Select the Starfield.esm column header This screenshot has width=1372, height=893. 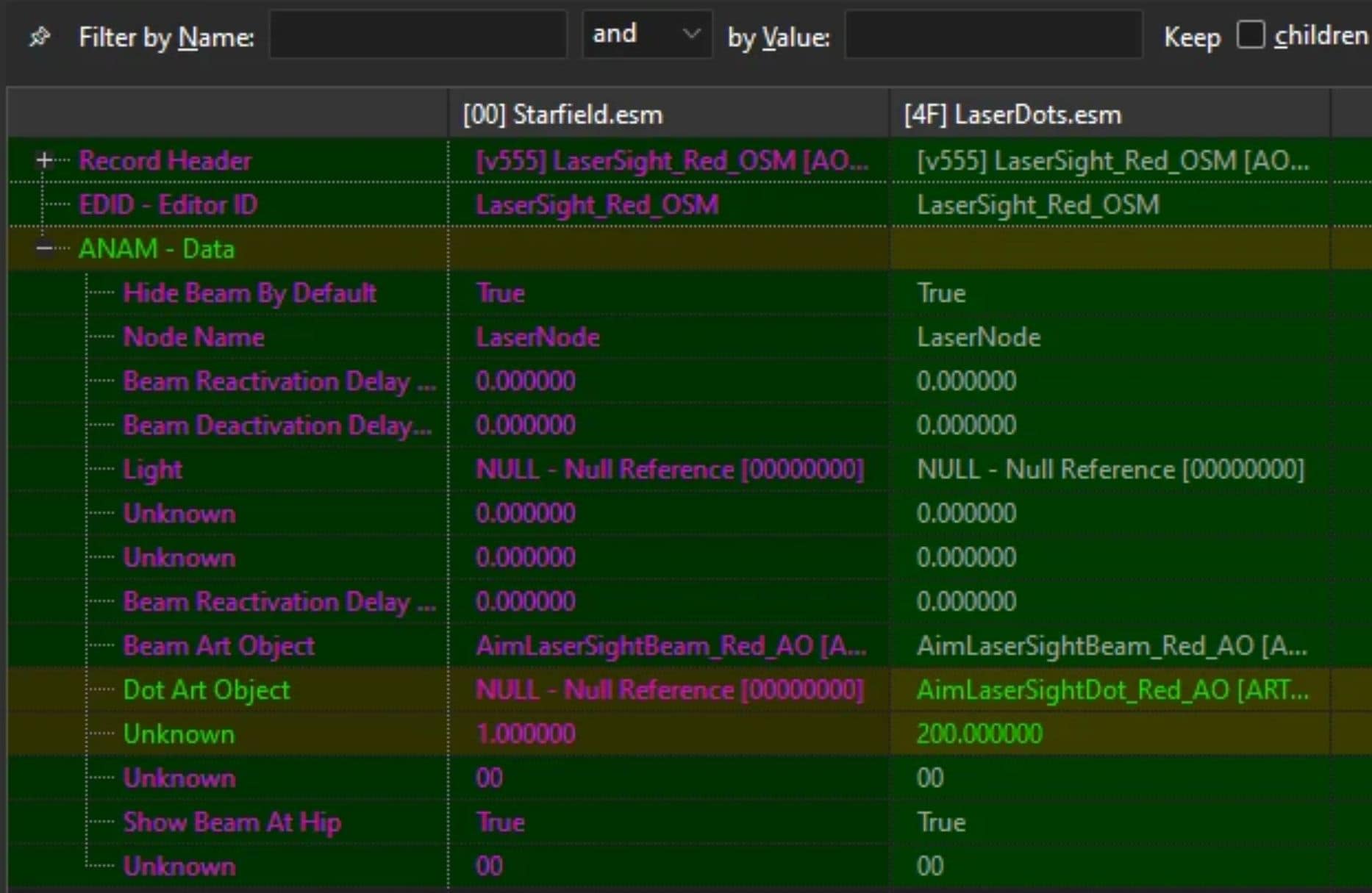(x=562, y=115)
